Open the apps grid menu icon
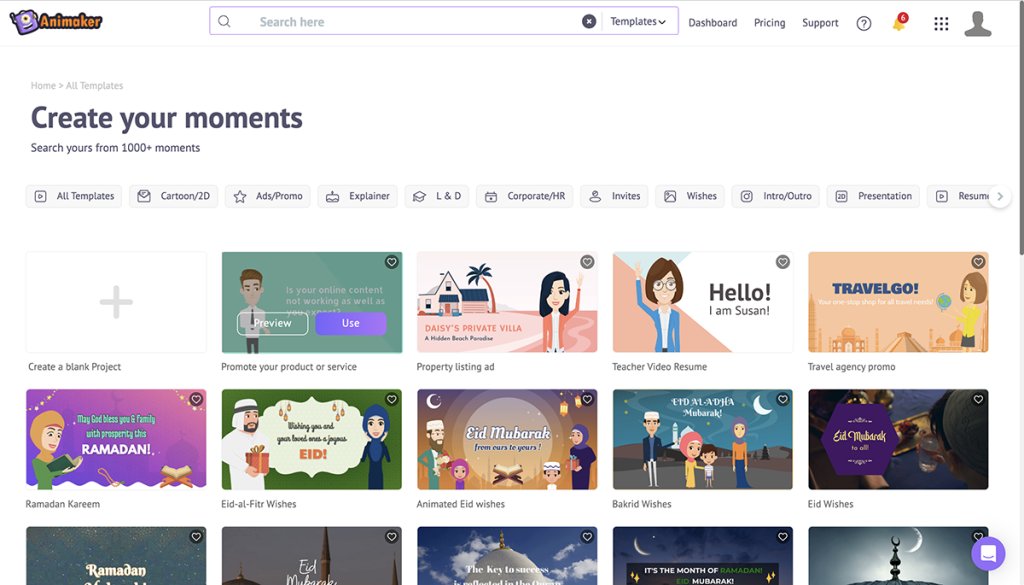 click(x=941, y=24)
